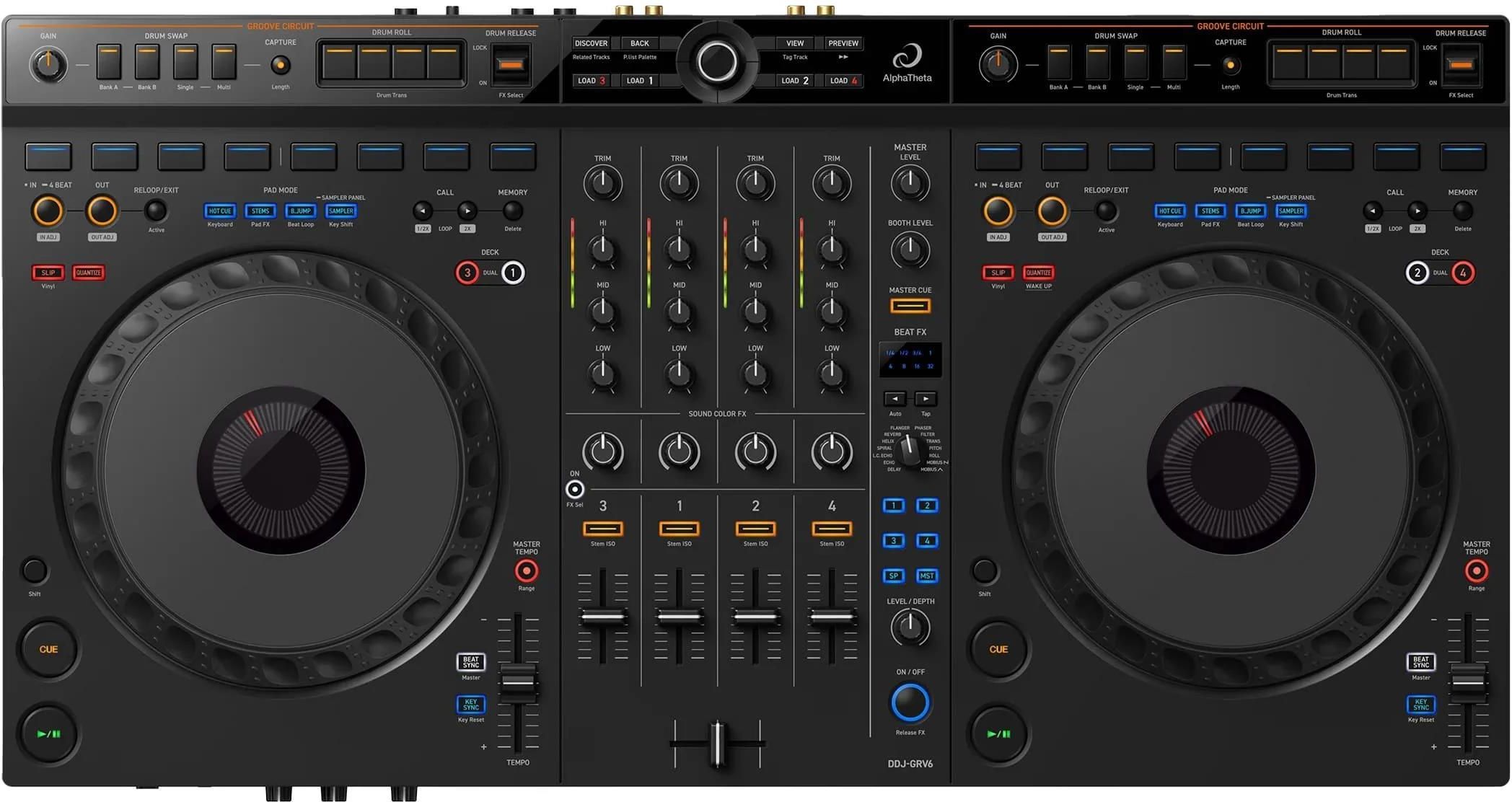Click the left deck CALL previous arrow button
This screenshot has height=802, width=1512.
click(x=423, y=211)
